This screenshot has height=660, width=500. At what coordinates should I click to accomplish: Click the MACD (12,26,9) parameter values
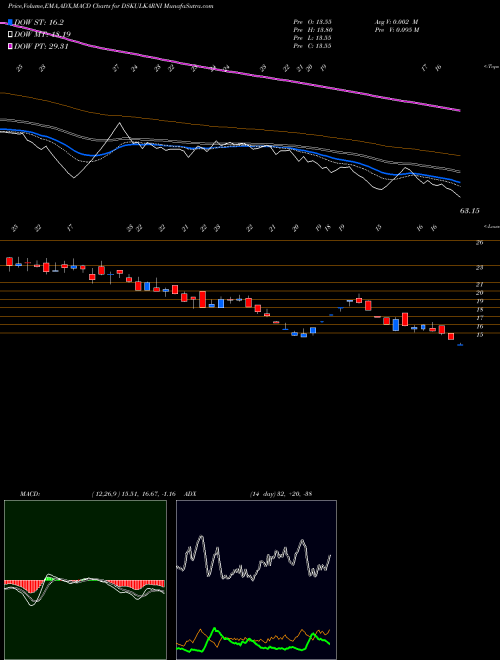pos(133,493)
